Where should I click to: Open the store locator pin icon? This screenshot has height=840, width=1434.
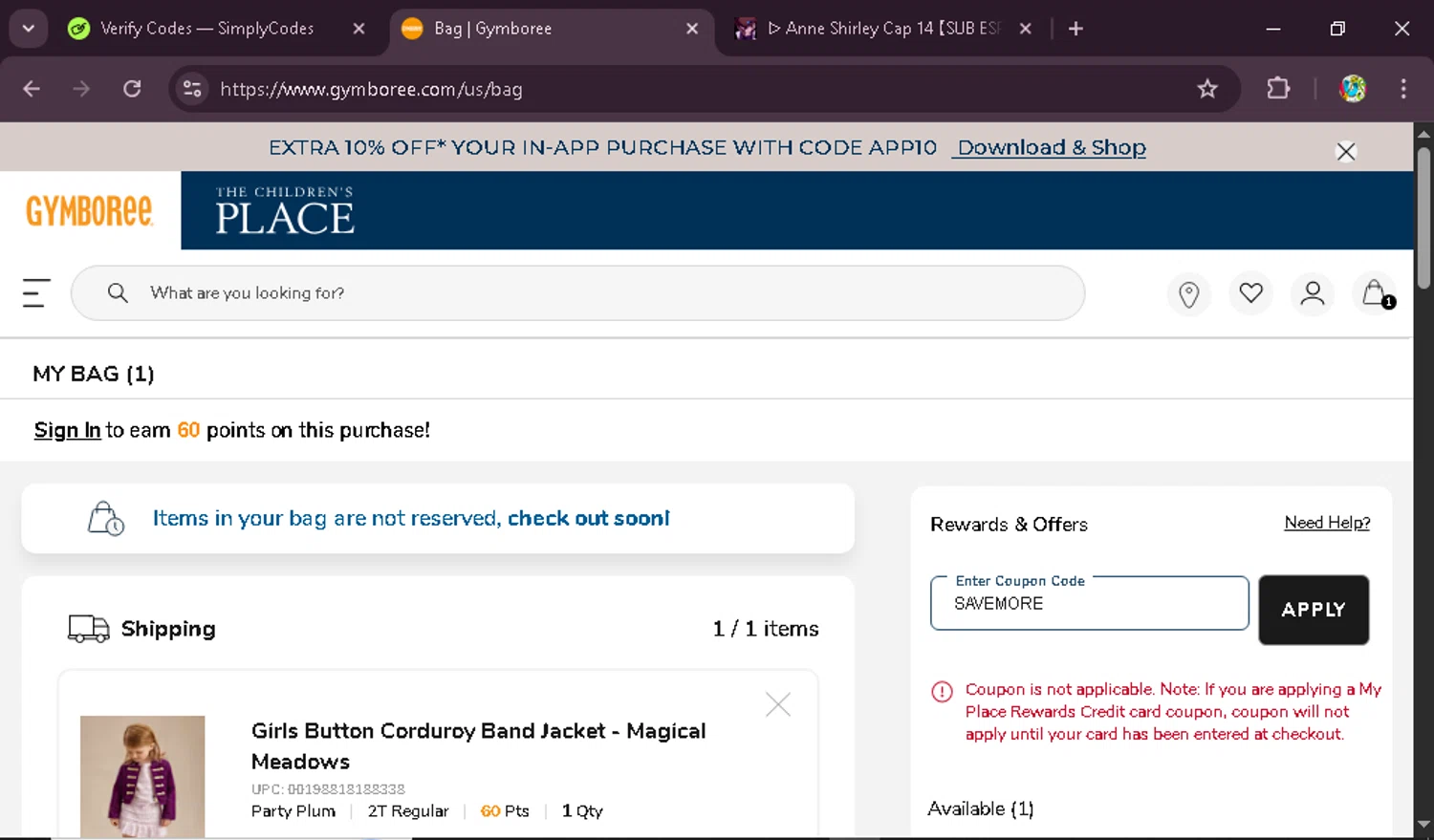(1189, 294)
